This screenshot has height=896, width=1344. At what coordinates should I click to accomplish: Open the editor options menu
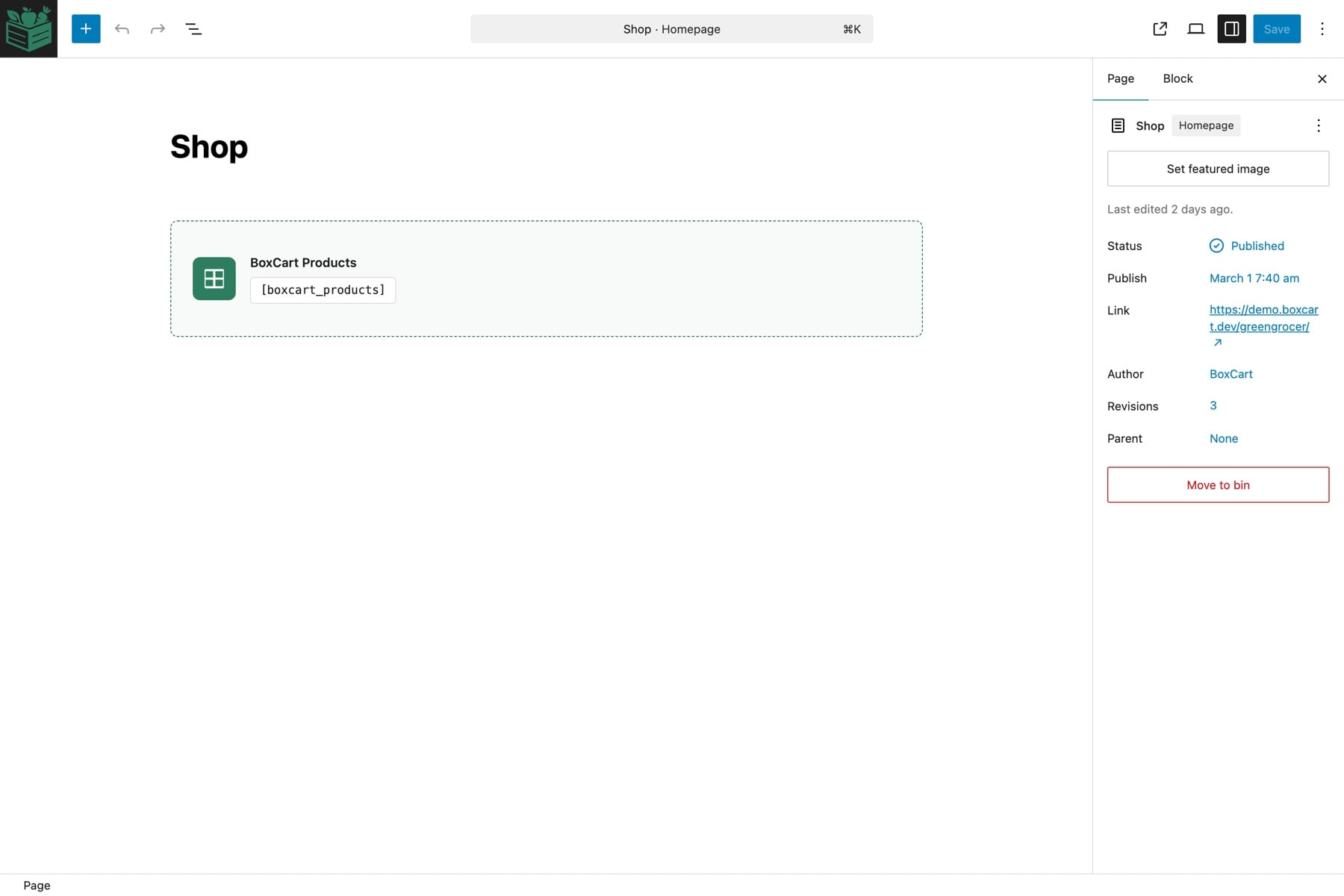(x=1322, y=28)
